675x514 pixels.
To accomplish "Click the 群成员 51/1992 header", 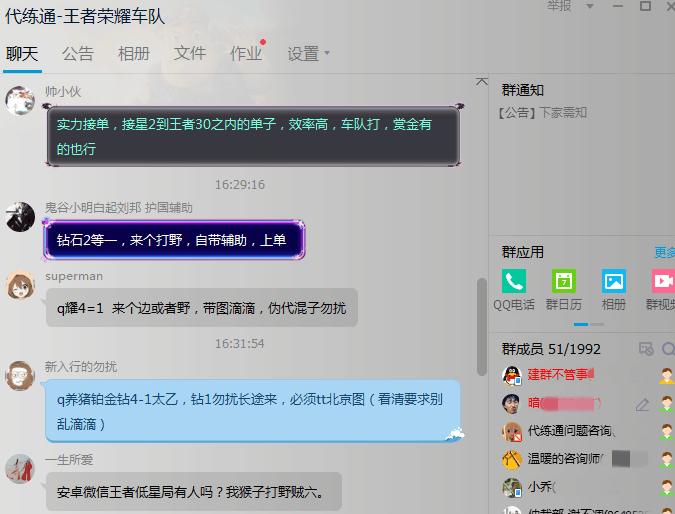I will click(551, 349).
